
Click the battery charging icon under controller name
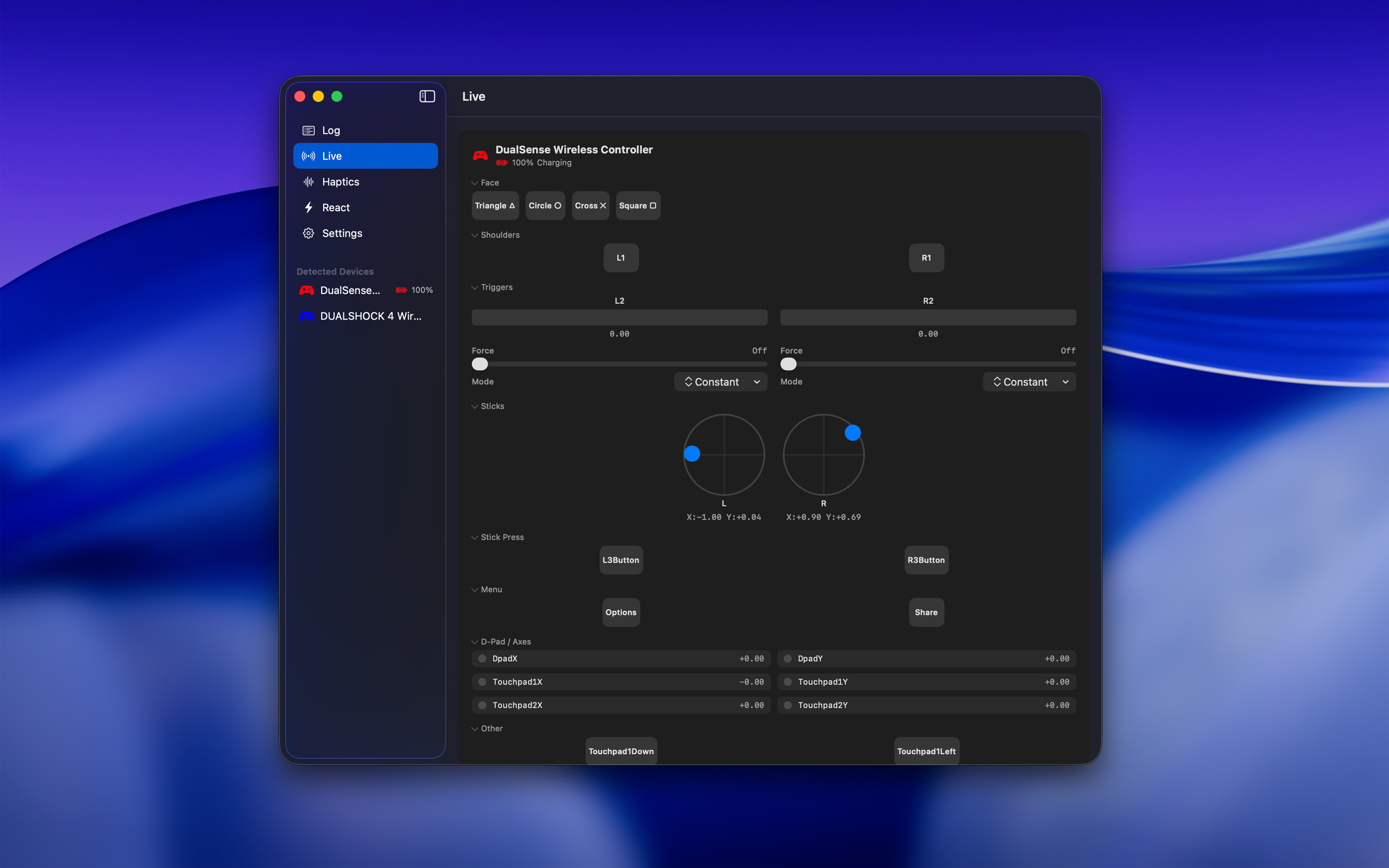[x=502, y=163]
